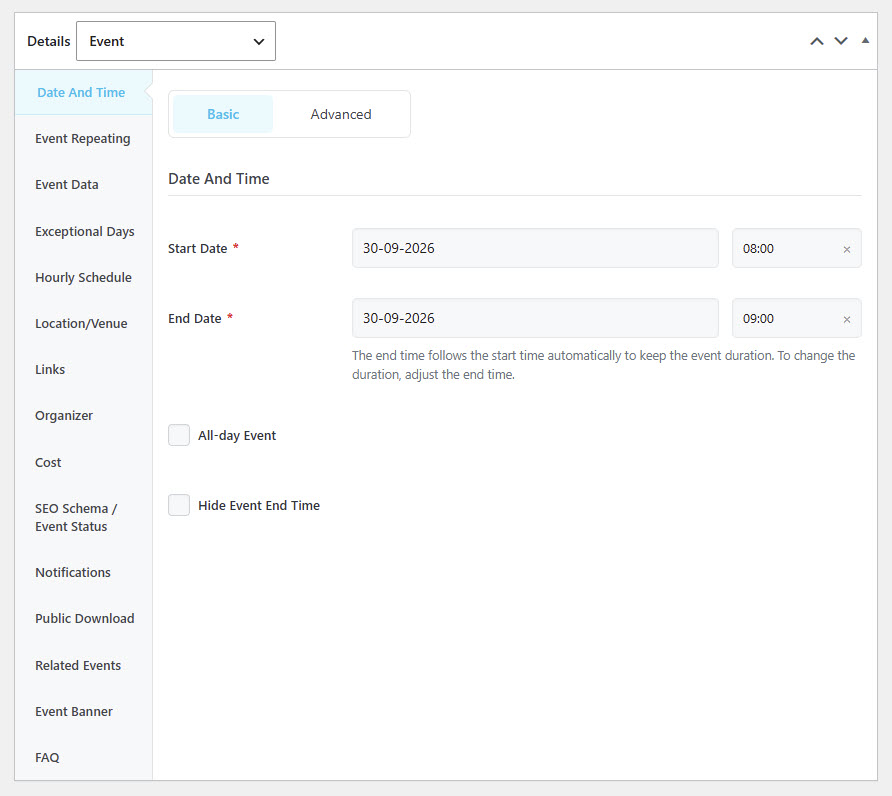Check the Hide Event End Time box
This screenshot has height=796, width=892.
tap(179, 505)
